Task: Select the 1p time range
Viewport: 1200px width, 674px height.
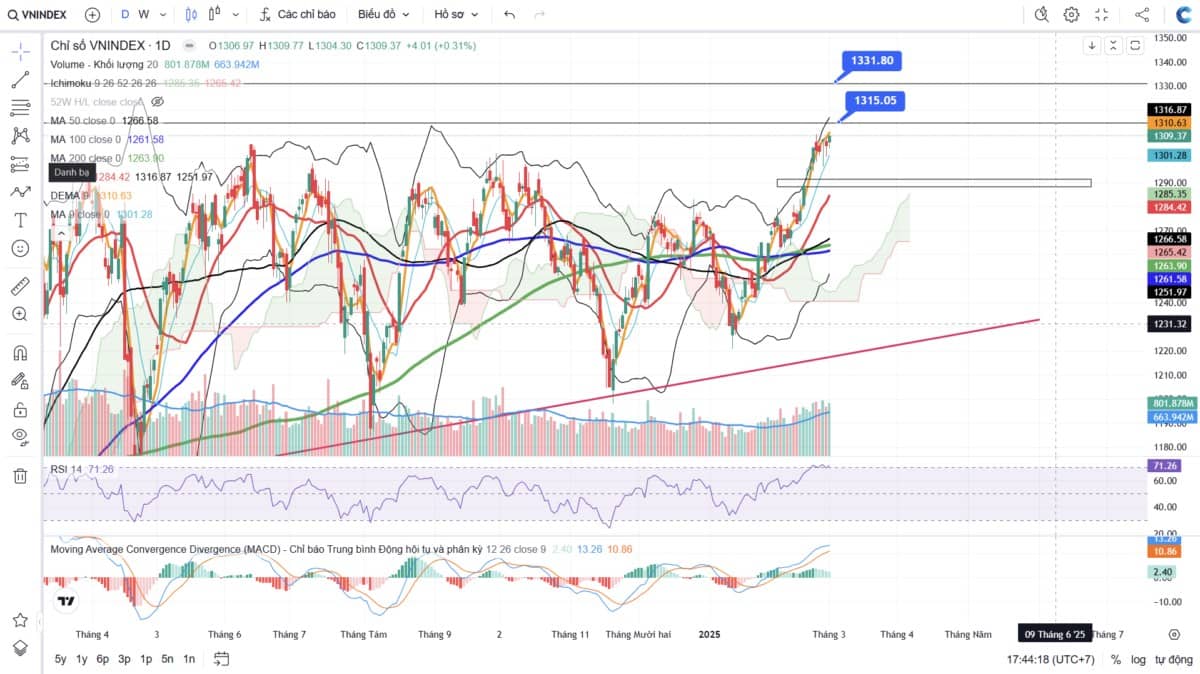Action: tap(146, 659)
